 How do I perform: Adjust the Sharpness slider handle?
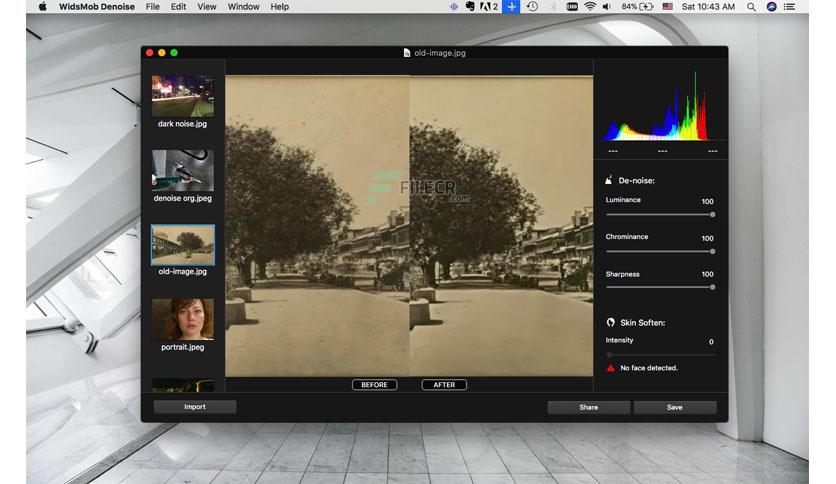point(712,287)
